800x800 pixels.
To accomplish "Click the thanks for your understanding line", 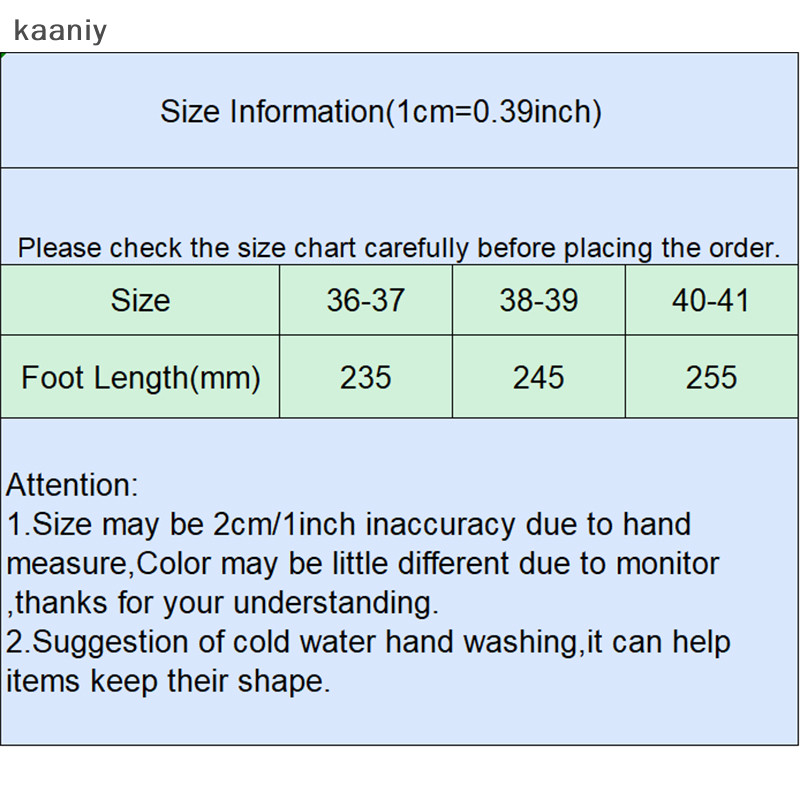I will [222, 603].
